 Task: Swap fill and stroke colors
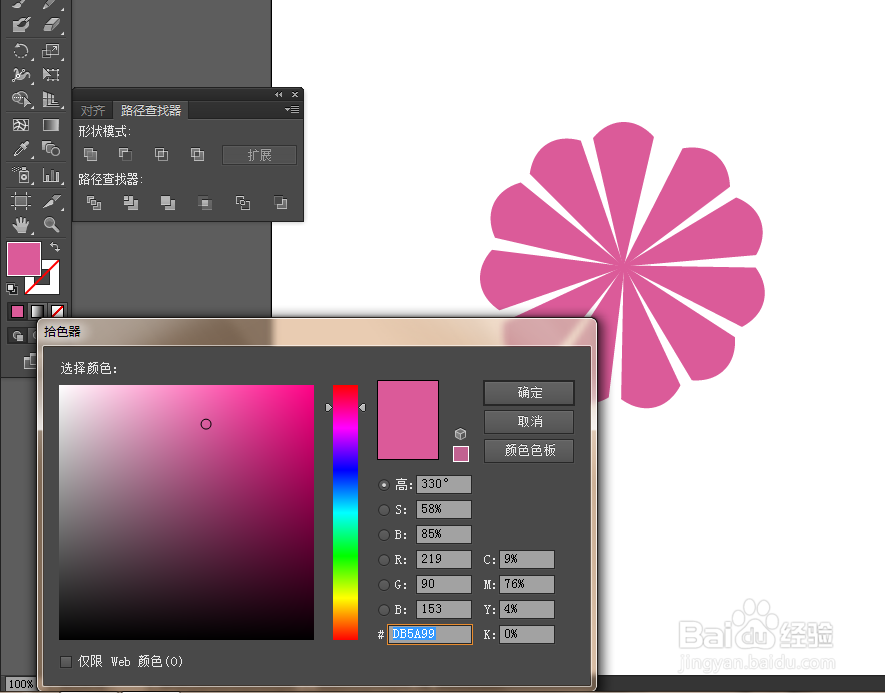pyautogui.click(x=55, y=247)
